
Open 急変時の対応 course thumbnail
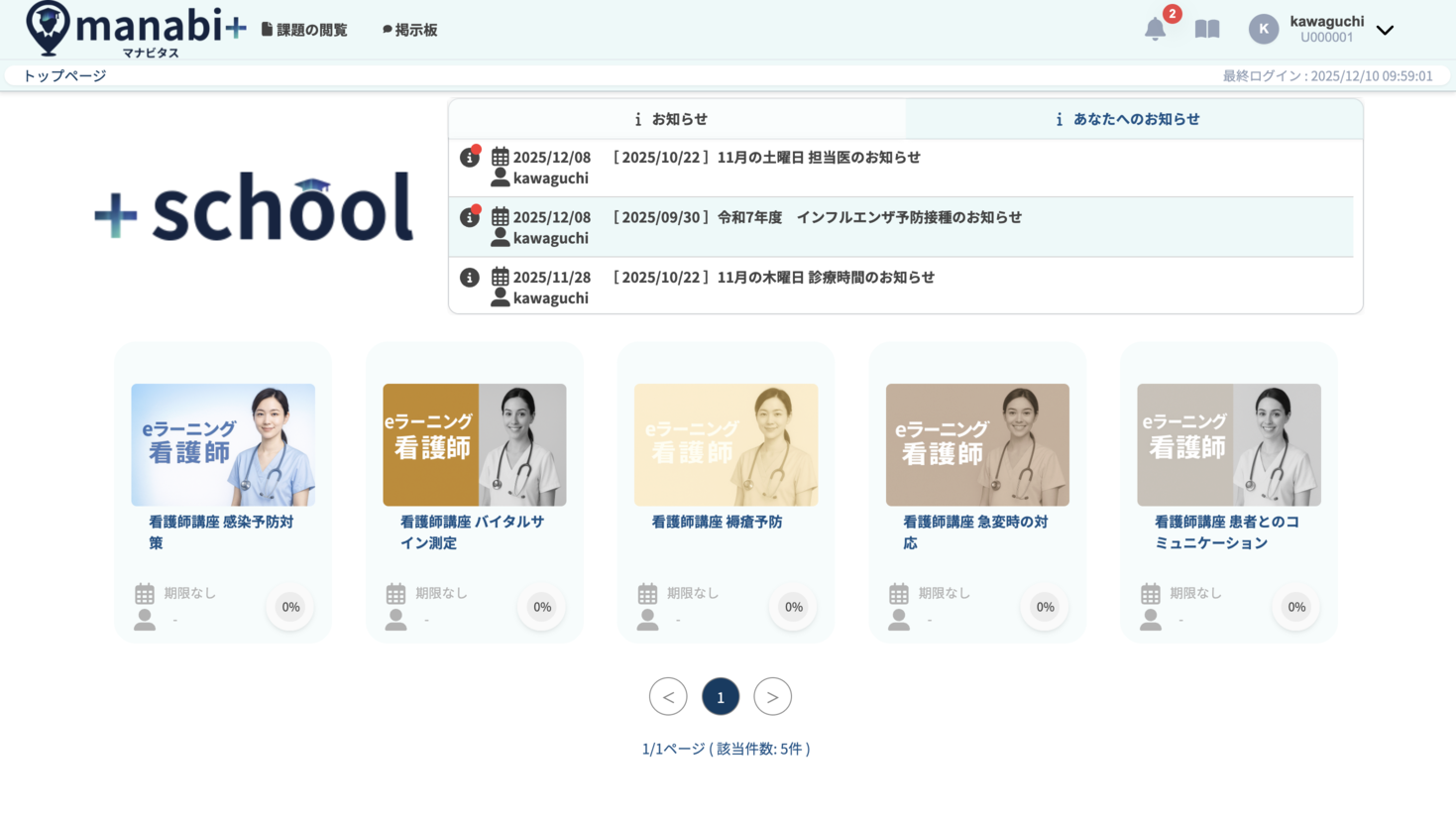pos(977,444)
